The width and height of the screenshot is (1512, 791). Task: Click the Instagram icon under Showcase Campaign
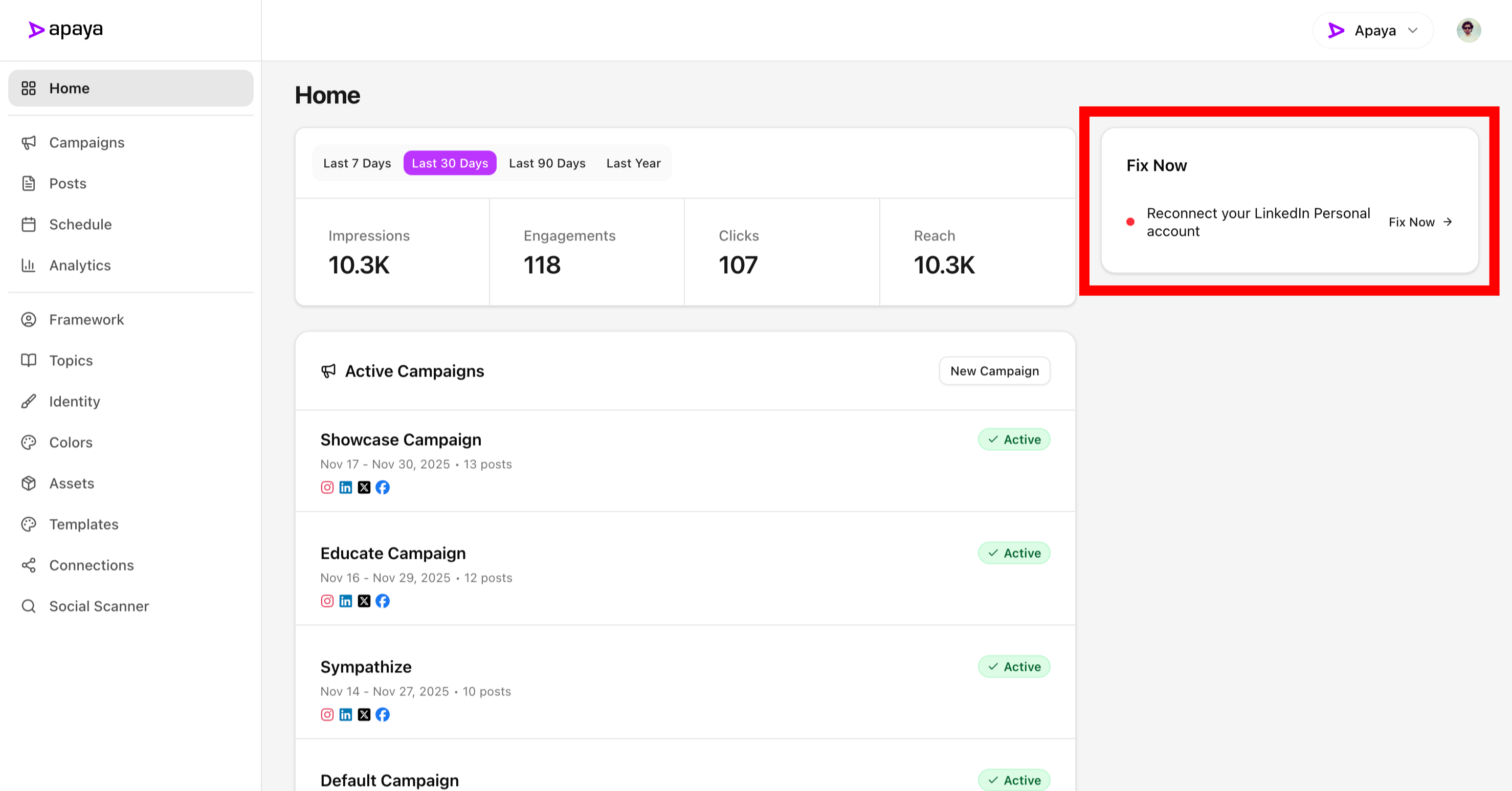tap(327, 488)
